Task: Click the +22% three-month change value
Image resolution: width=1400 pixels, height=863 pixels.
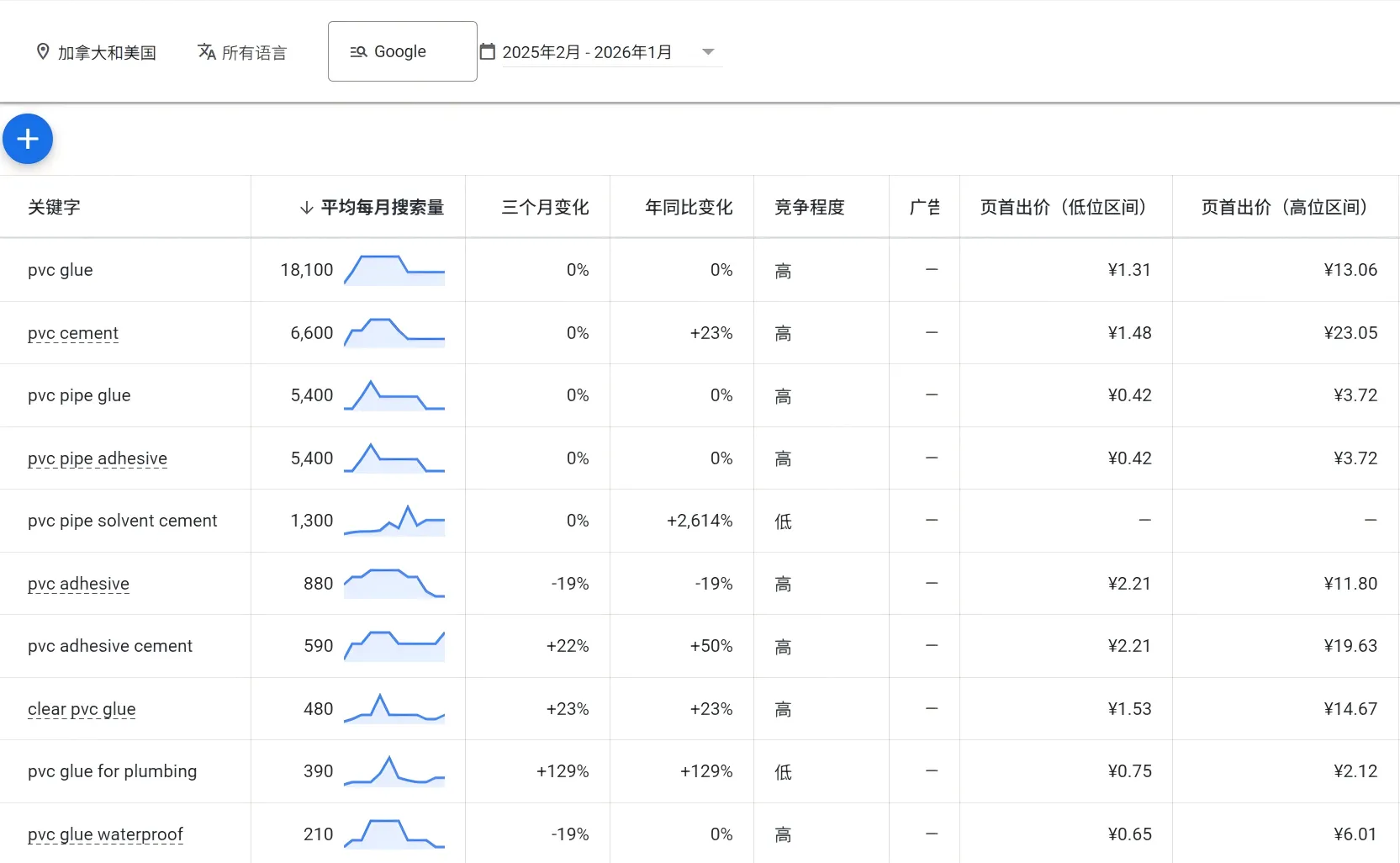Action: pos(568,646)
